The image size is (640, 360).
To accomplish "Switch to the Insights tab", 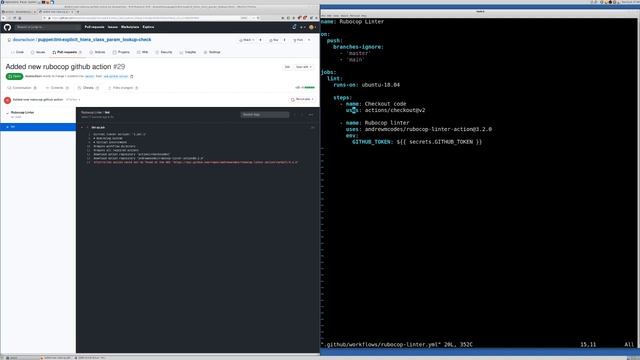I will pyautogui.click(x=188, y=52).
